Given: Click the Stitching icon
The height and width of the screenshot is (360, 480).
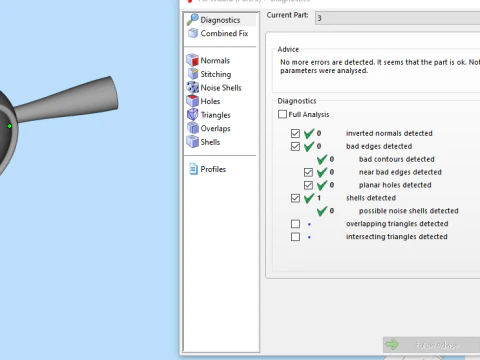Looking at the screenshot, I should 193,74.
